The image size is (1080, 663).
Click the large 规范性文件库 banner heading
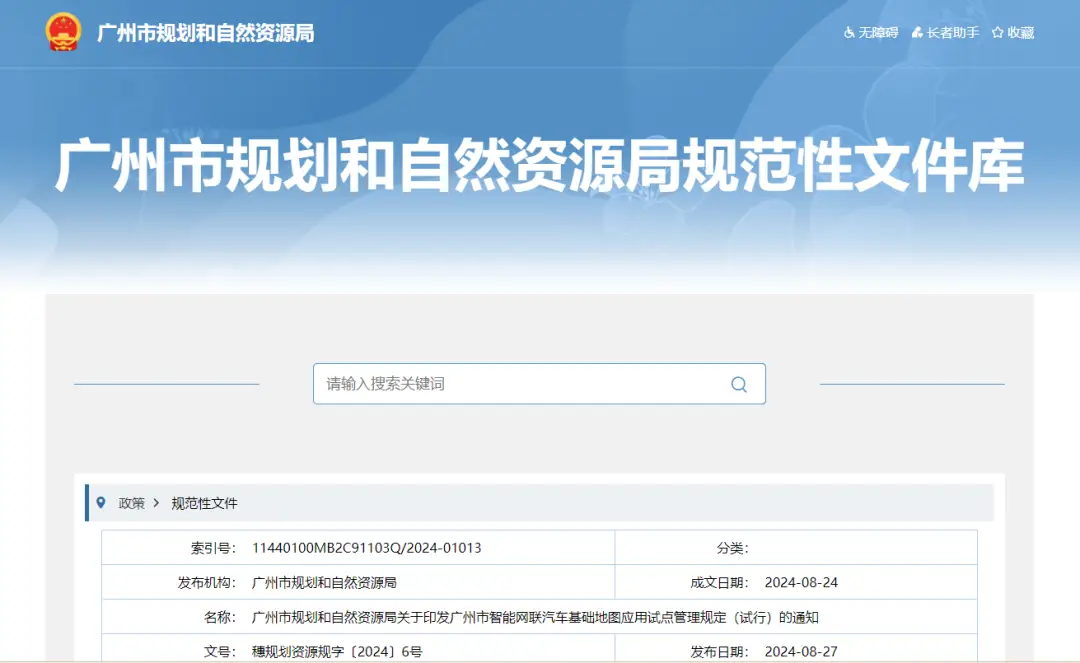coord(539,167)
